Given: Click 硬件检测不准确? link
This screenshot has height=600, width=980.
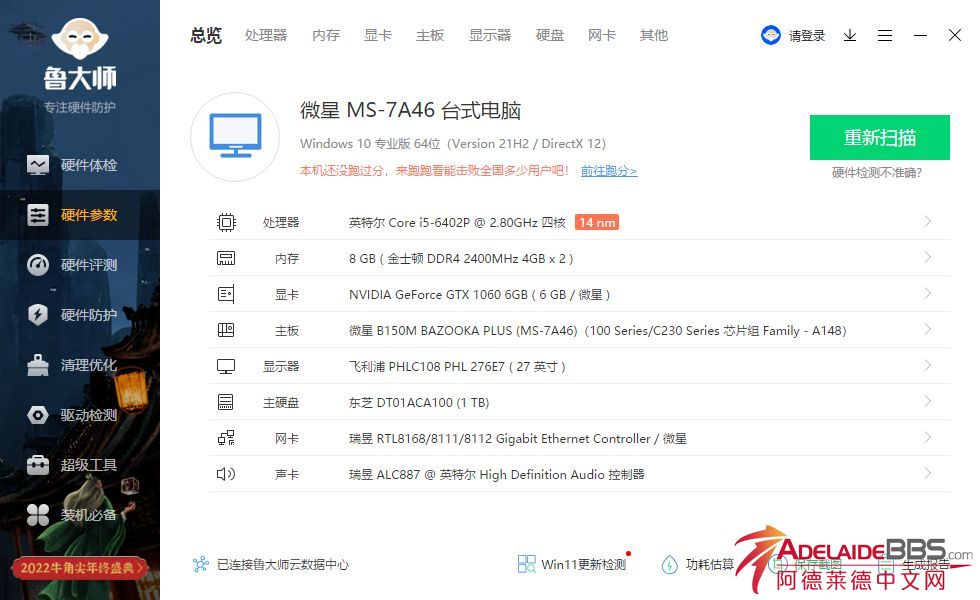Looking at the screenshot, I should click(877, 173).
